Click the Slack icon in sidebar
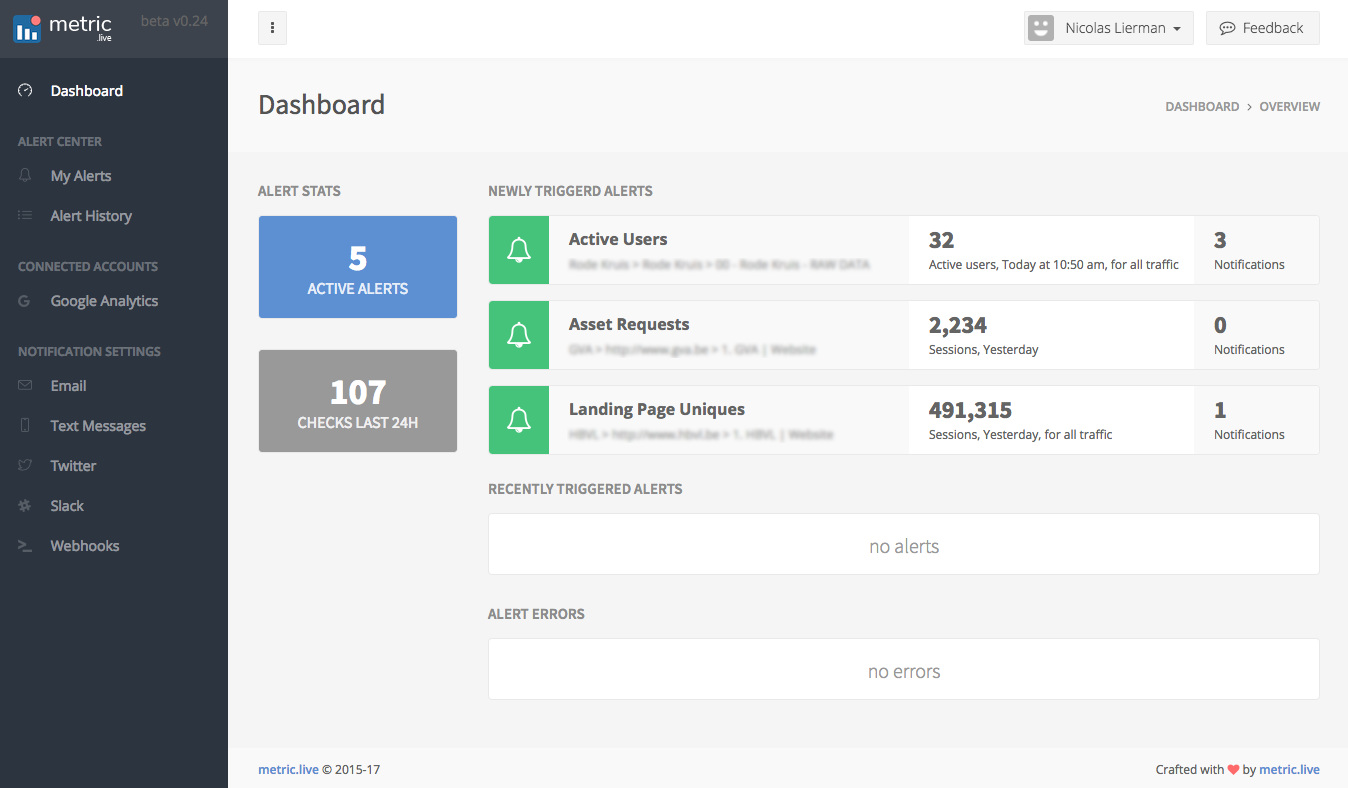 pyautogui.click(x=26, y=506)
